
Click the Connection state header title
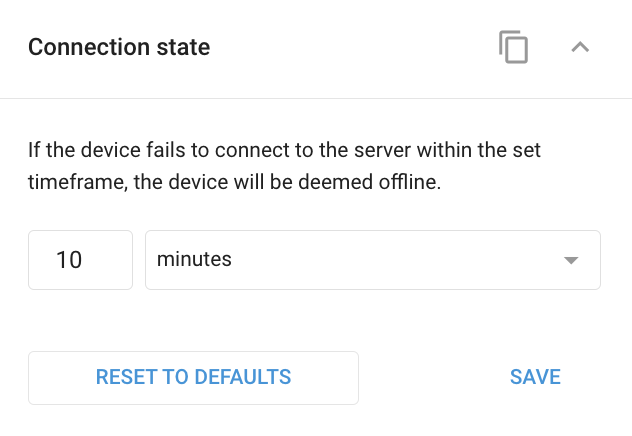[119, 47]
